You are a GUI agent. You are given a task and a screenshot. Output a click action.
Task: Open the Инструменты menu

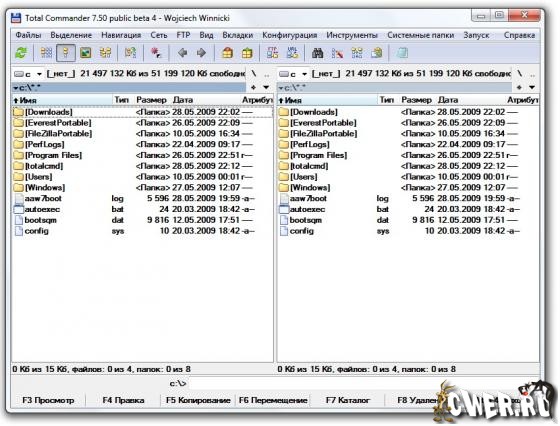click(x=352, y=35)
